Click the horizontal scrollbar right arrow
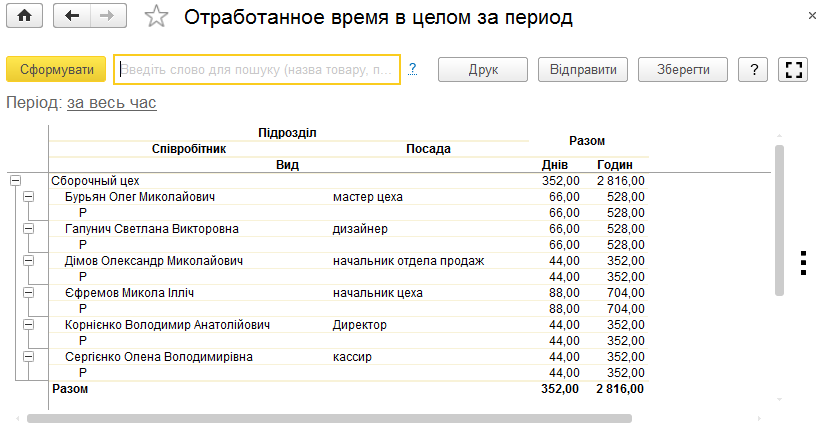Viewport: 819px width, 432px height. pyautogui.click(x=759, y=418)
